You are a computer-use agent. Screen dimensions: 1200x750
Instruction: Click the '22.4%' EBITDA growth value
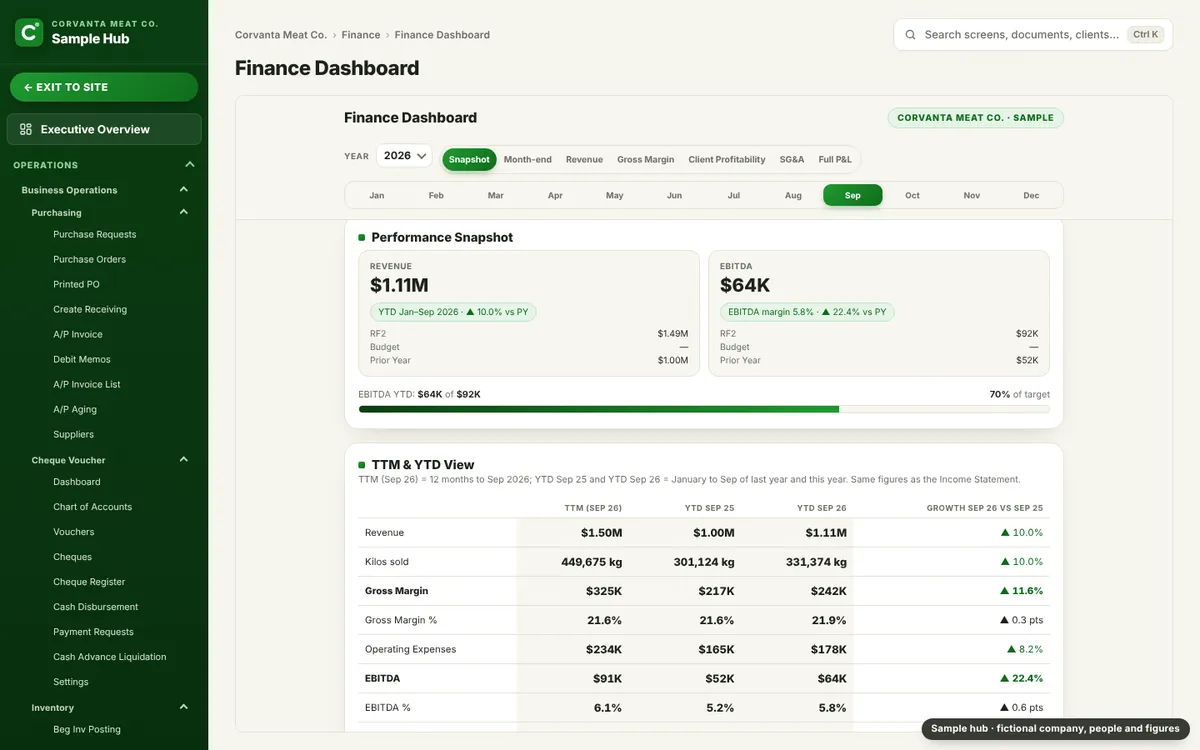pyautogui.click(x=1021, y=678)
